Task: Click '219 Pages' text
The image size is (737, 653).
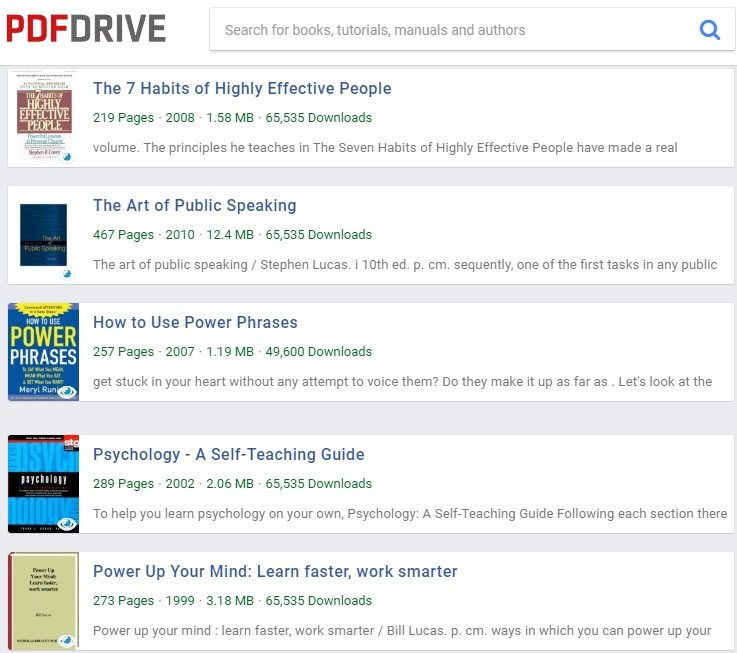Action: (x=123, y=118)
